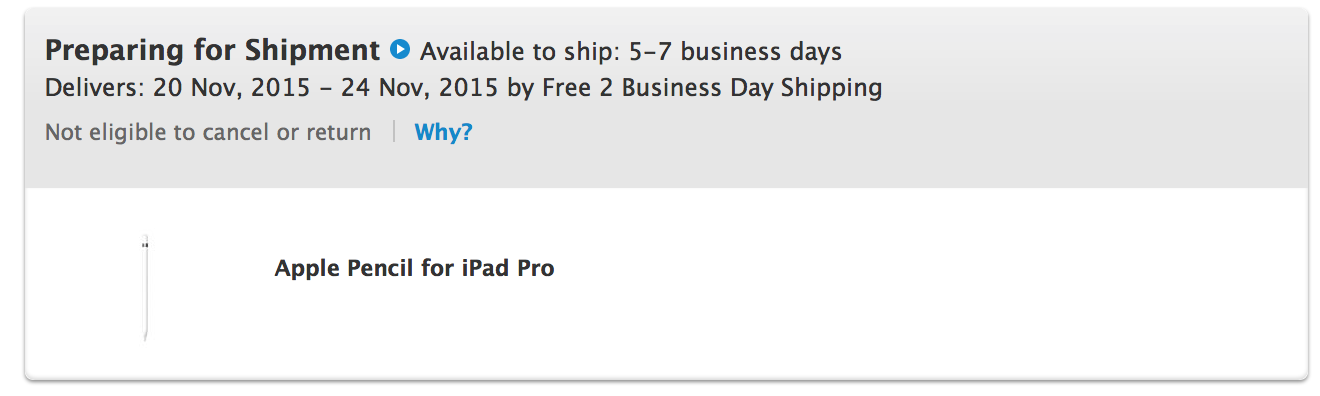
Task: Click the "5-7 business days" estimate text
Action: (735, 51)
